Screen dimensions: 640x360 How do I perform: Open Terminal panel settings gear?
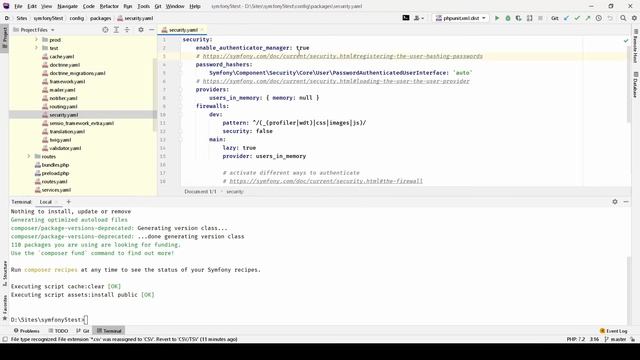(x=615, y=202)
